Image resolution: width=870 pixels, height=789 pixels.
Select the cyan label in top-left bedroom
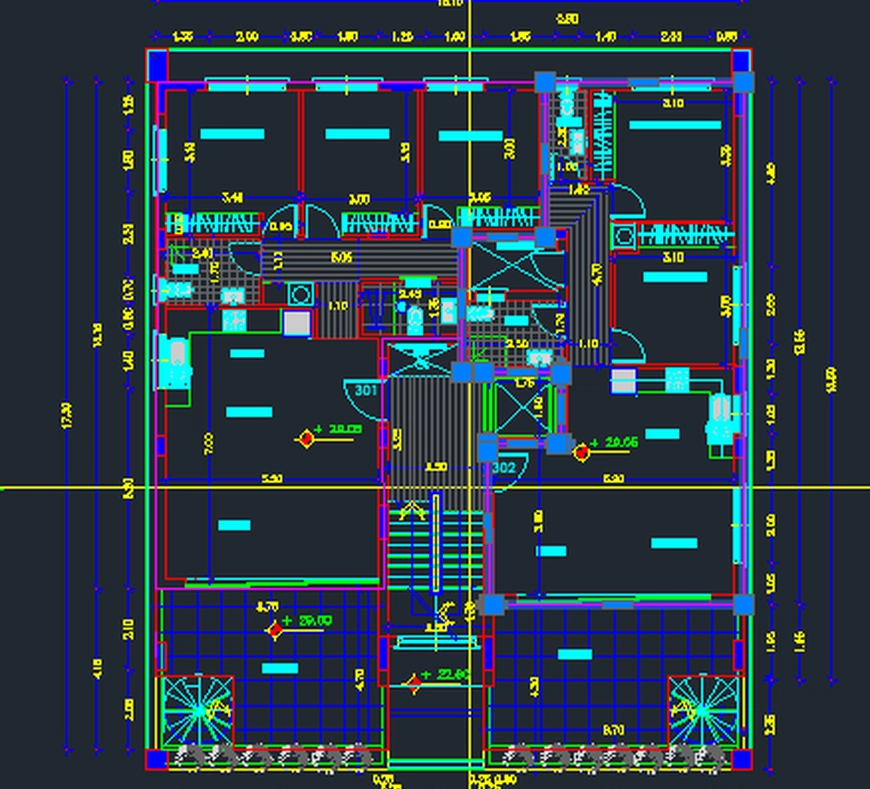[232, 133]
